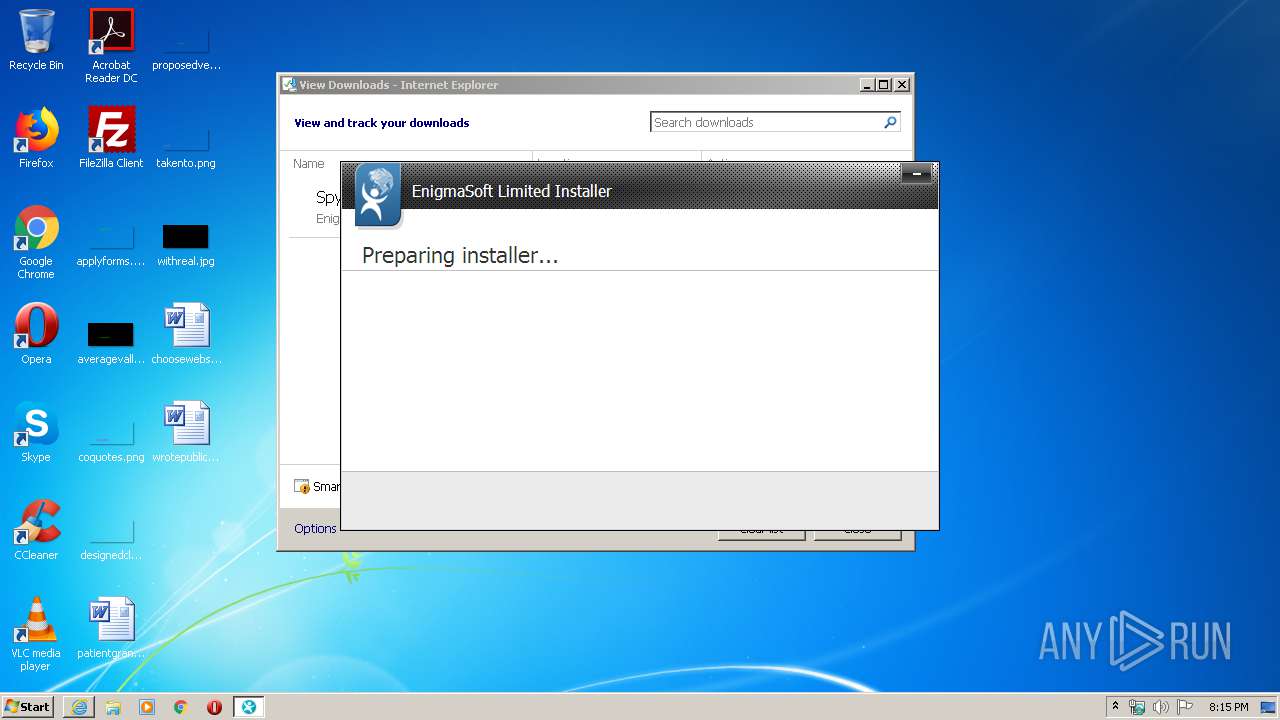Click the View Downloads window title bar
The width and height of the screenshot is (1280, 720).
tap(570, 85)
